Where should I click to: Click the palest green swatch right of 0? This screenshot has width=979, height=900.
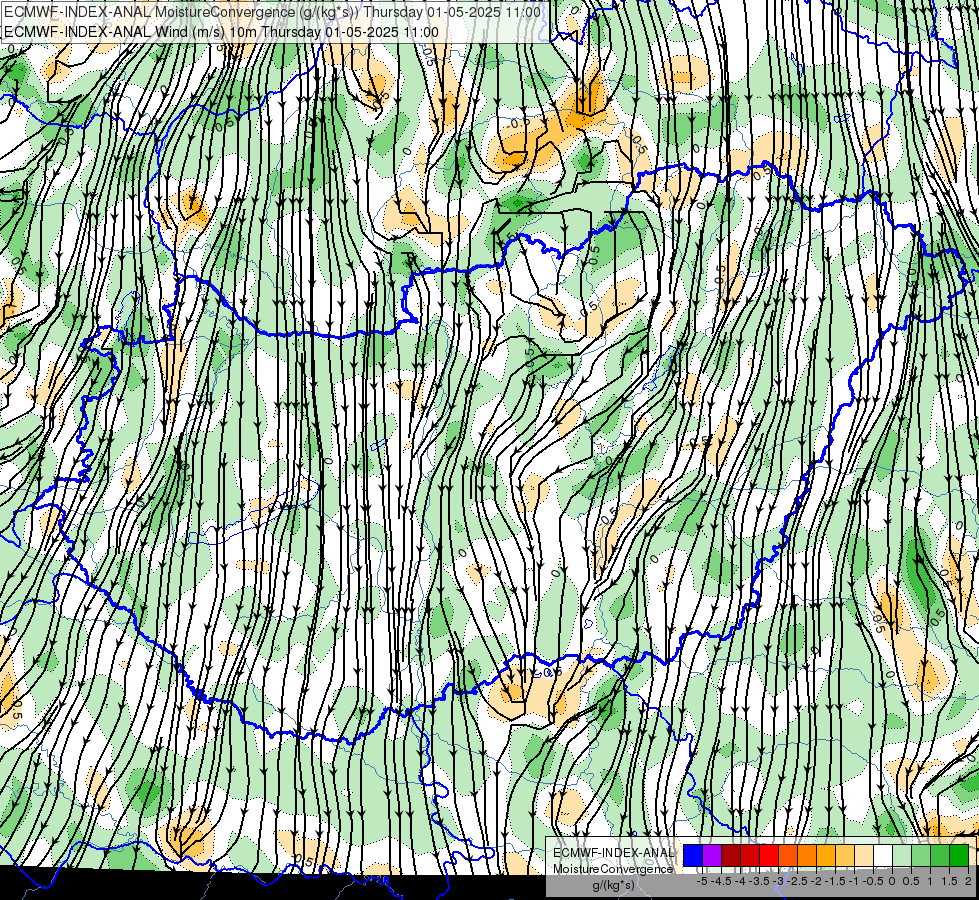[x=902, y=855]
